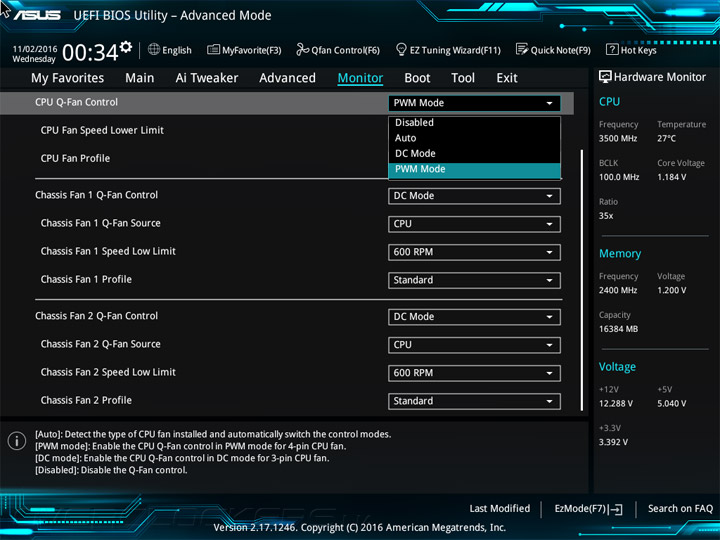Open Chassis Fan 1 Q-Fan Source dropdown
Image resolution: width=720 pixels, height=540 pixels.
coord(474,224)
